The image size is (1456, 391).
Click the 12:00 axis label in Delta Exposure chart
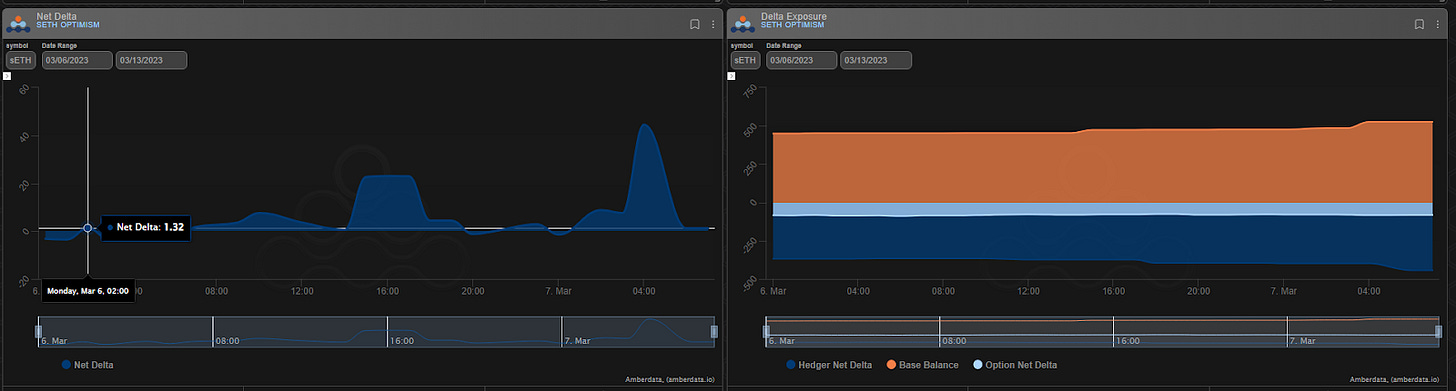click(x=1027, y=291)
